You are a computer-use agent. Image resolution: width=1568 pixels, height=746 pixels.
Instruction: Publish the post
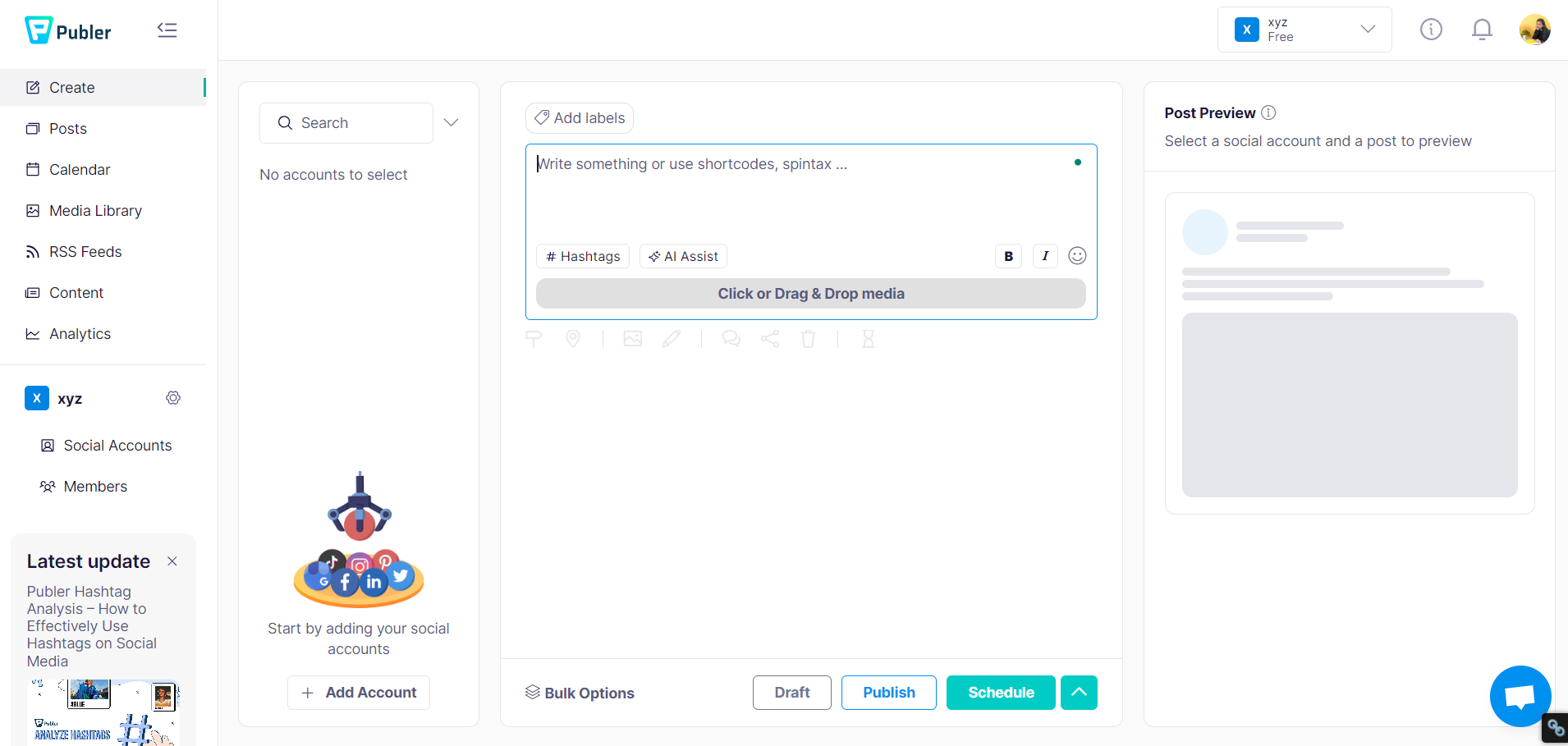coord(887,692)
